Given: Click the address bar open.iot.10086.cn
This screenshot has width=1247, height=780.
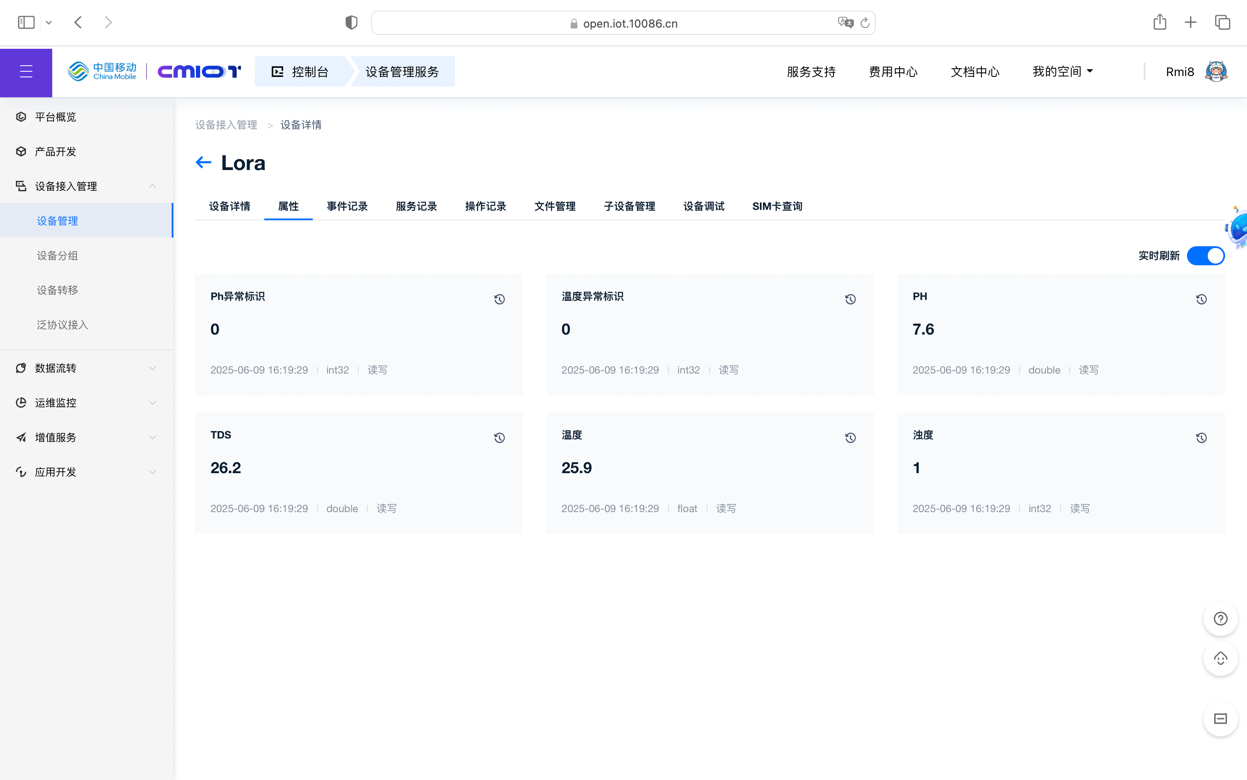Looking at the screenshot, I should [623, 23].
